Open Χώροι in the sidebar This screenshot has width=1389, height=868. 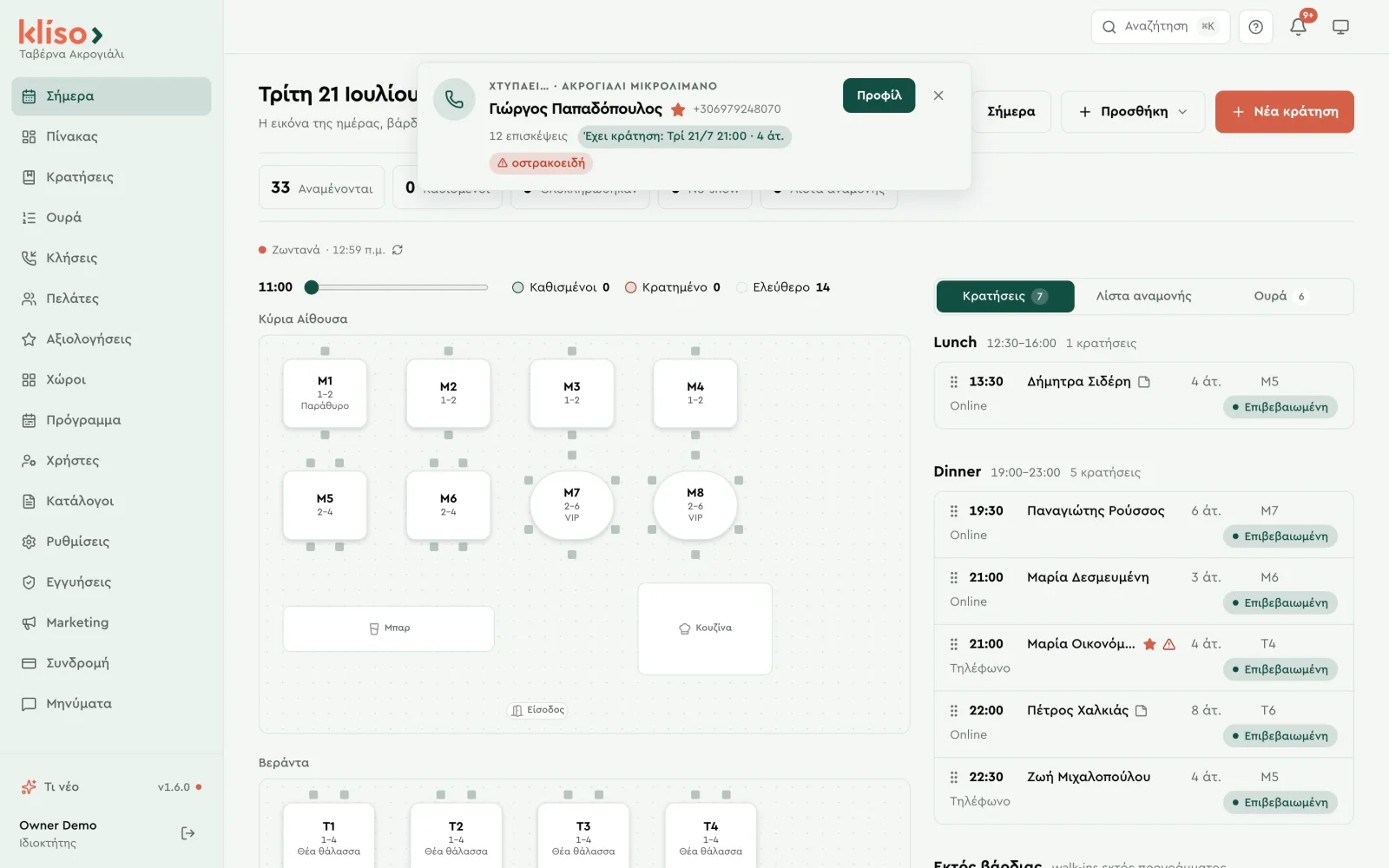(x=111, y=380)
